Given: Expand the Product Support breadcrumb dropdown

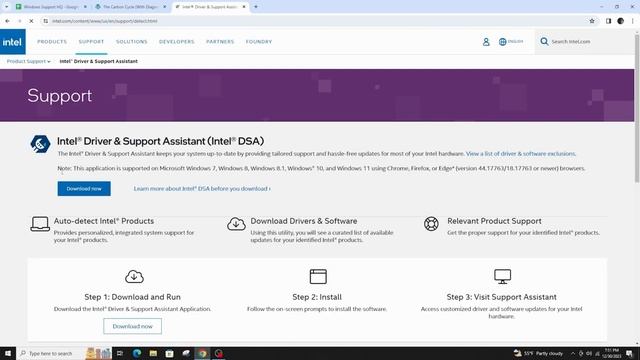Looking at the screenshot, I should point(29,61).
